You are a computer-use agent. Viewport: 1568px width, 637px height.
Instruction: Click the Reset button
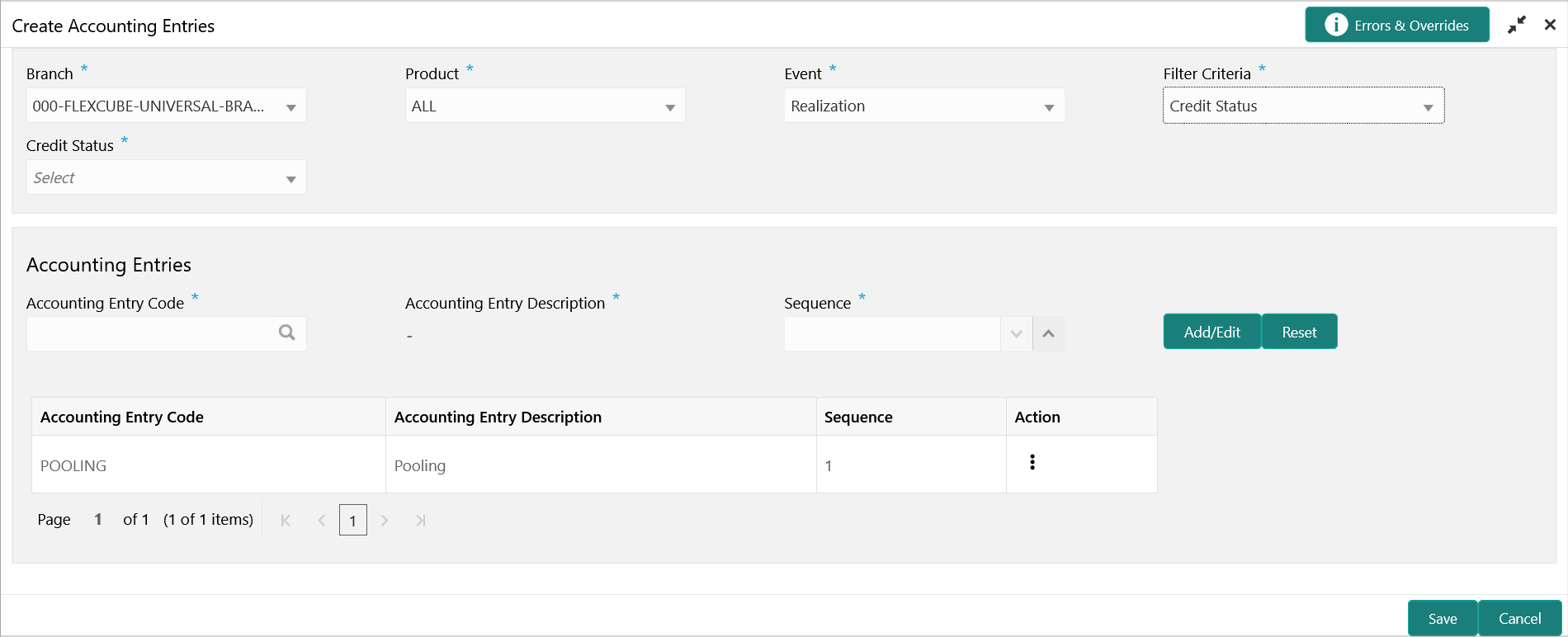coord(1299,332)
